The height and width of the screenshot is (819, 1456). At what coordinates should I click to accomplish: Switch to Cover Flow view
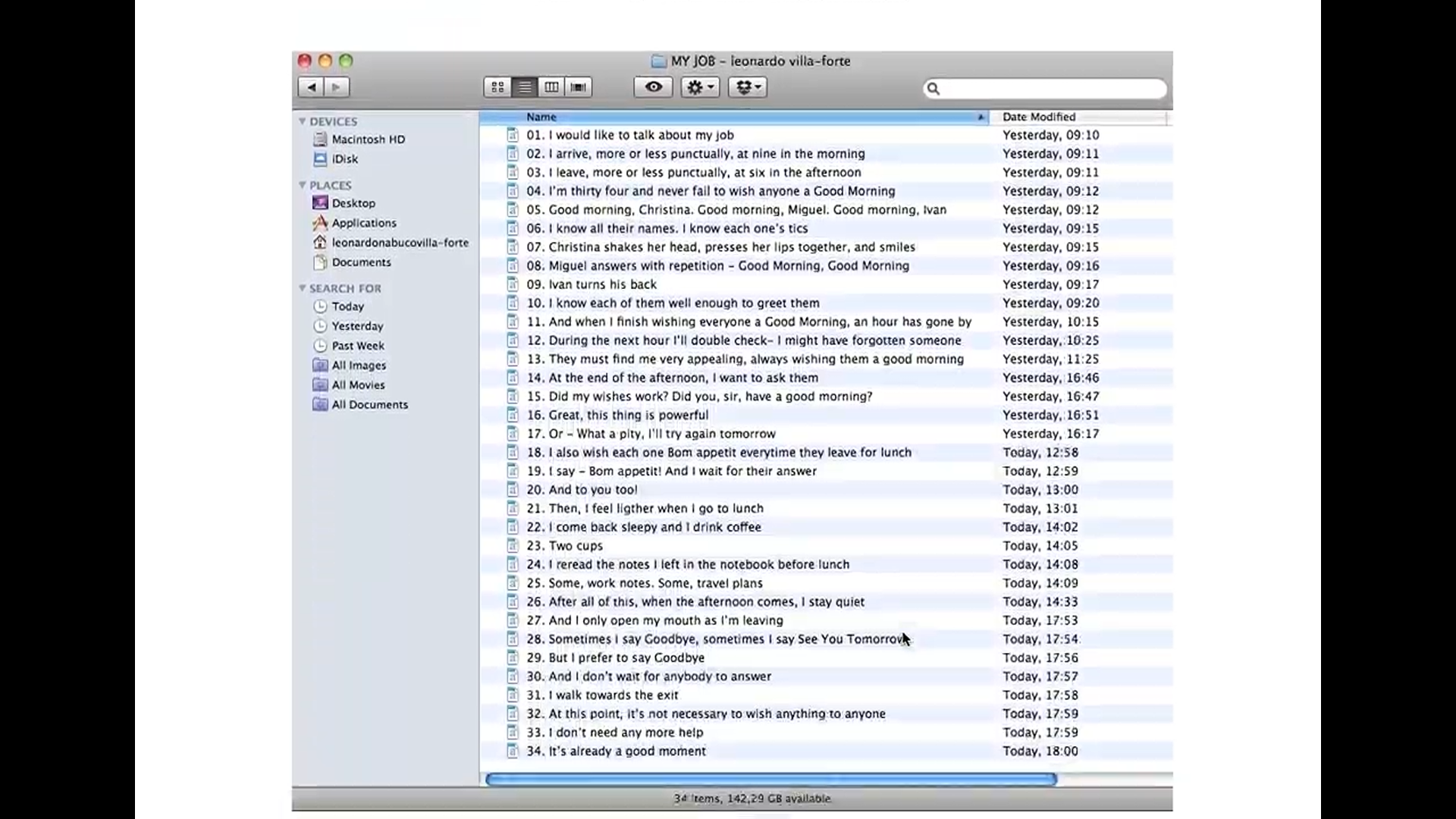579,87
